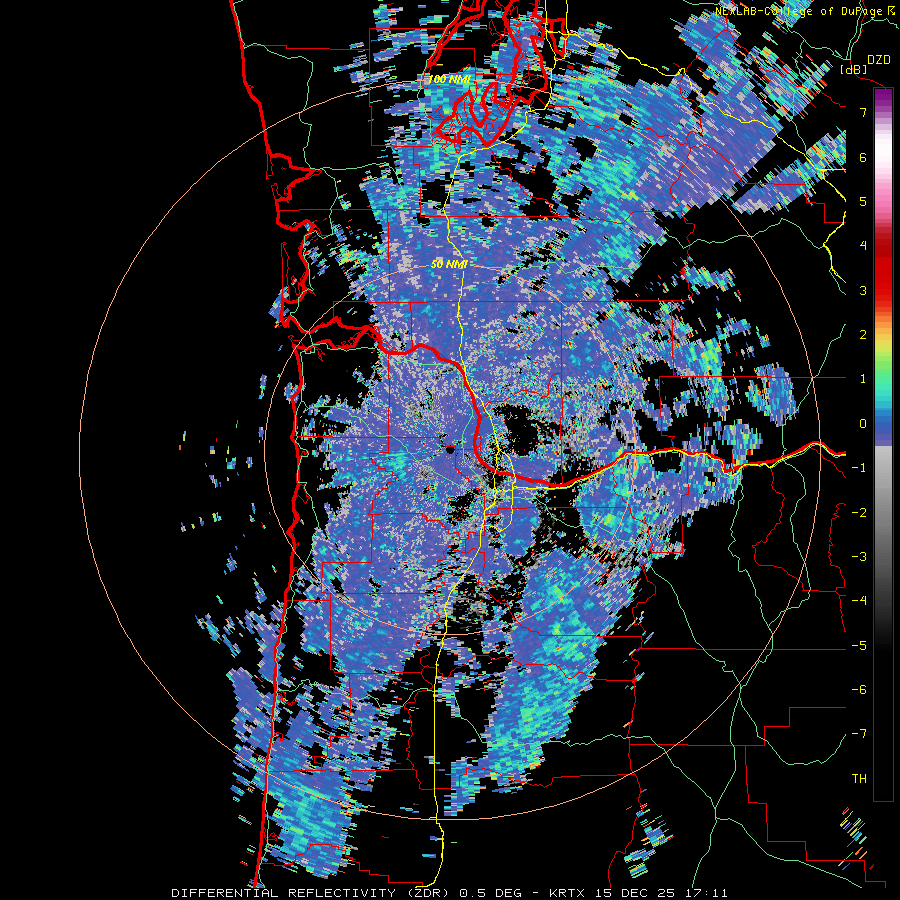Click the "DZD" legend title

point(878,59)
